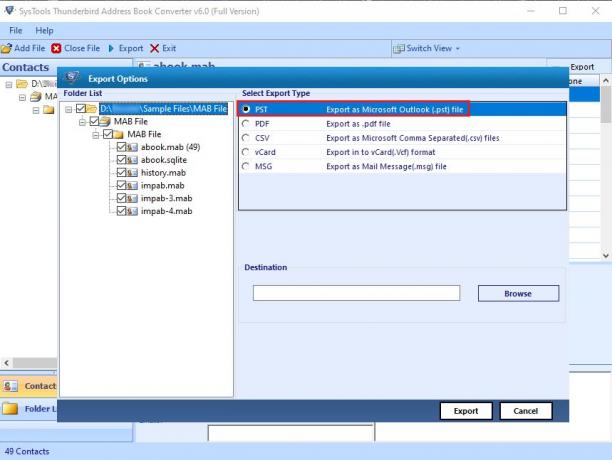Viewport: 612px width, 460px height.
Task: Uncheck the D:\ root folder checkbox
Action: 81,108
